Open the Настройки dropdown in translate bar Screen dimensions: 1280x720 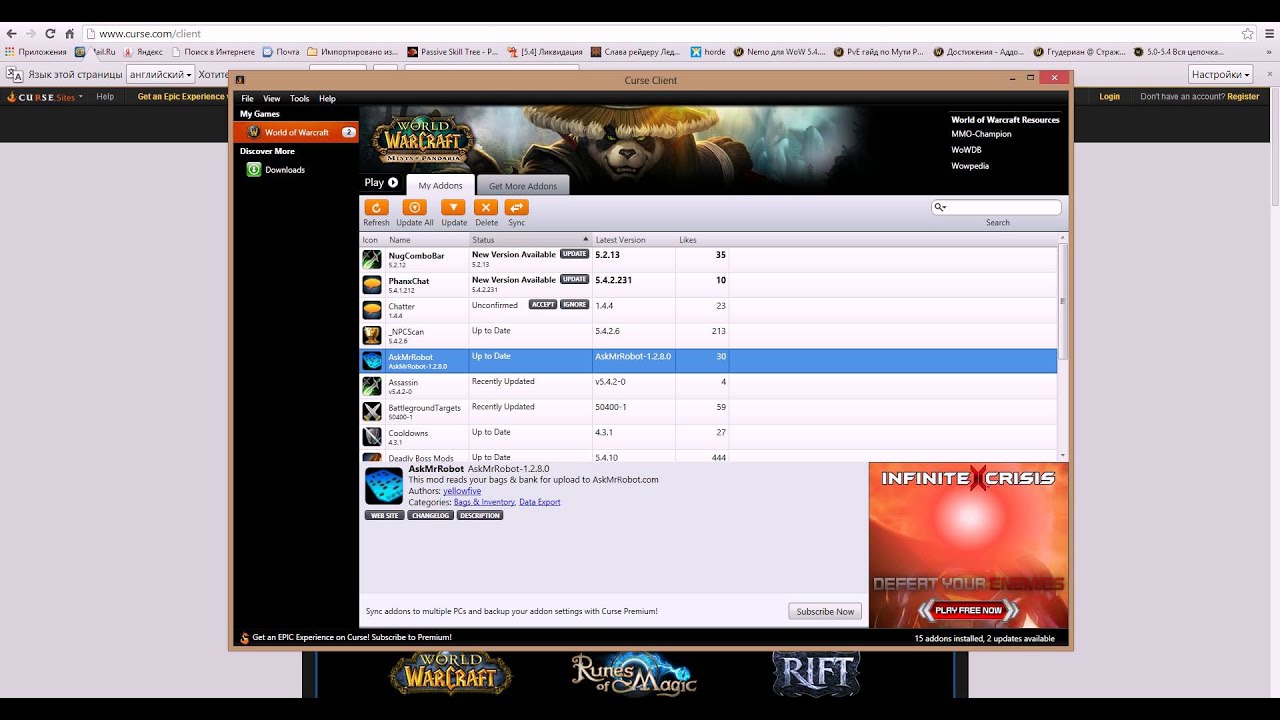1220,75
